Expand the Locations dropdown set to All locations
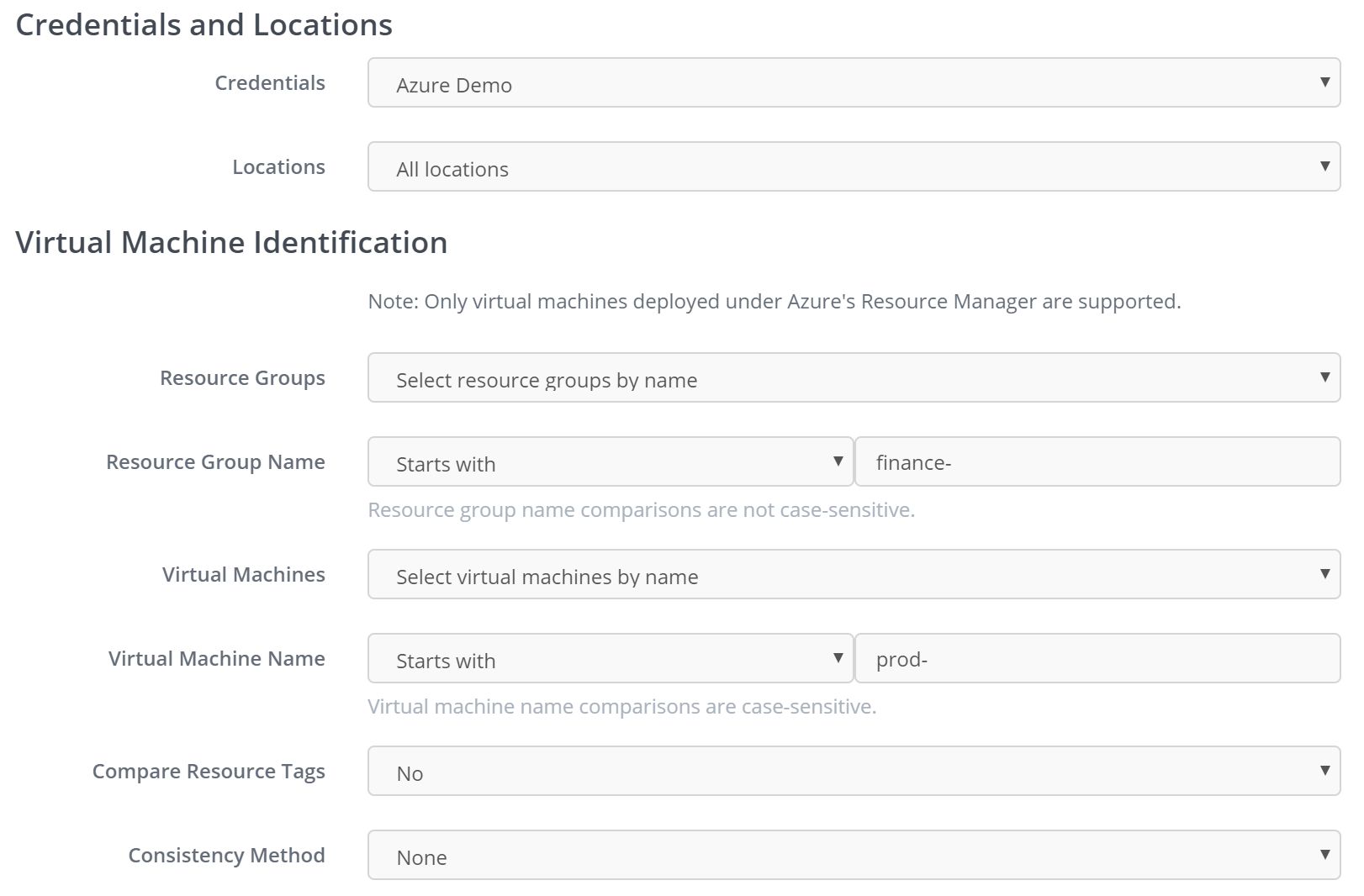The height and width of the screenshot is (896, 1364). pos(853,167)
